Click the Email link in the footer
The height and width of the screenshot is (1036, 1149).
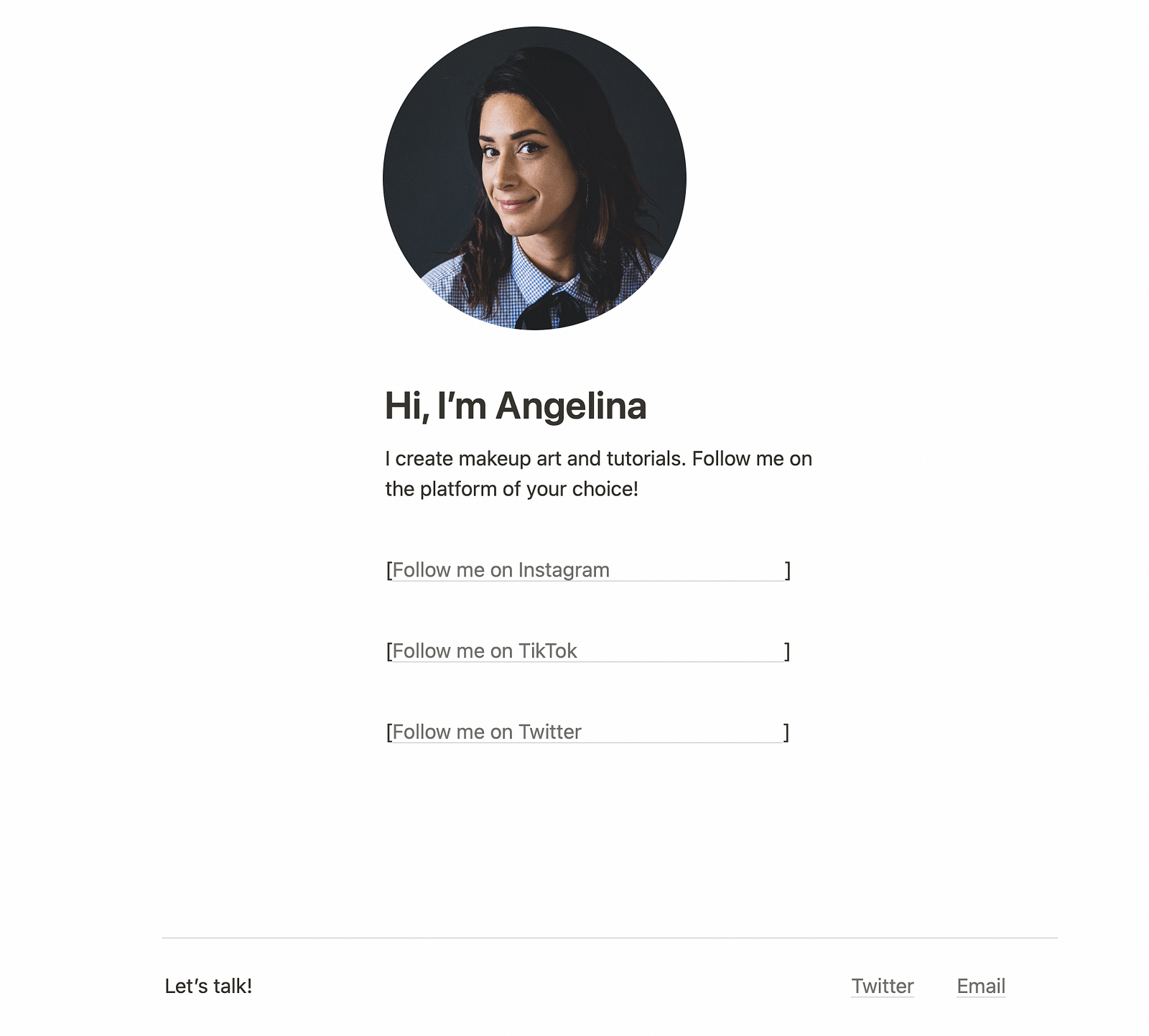point(981,986)
